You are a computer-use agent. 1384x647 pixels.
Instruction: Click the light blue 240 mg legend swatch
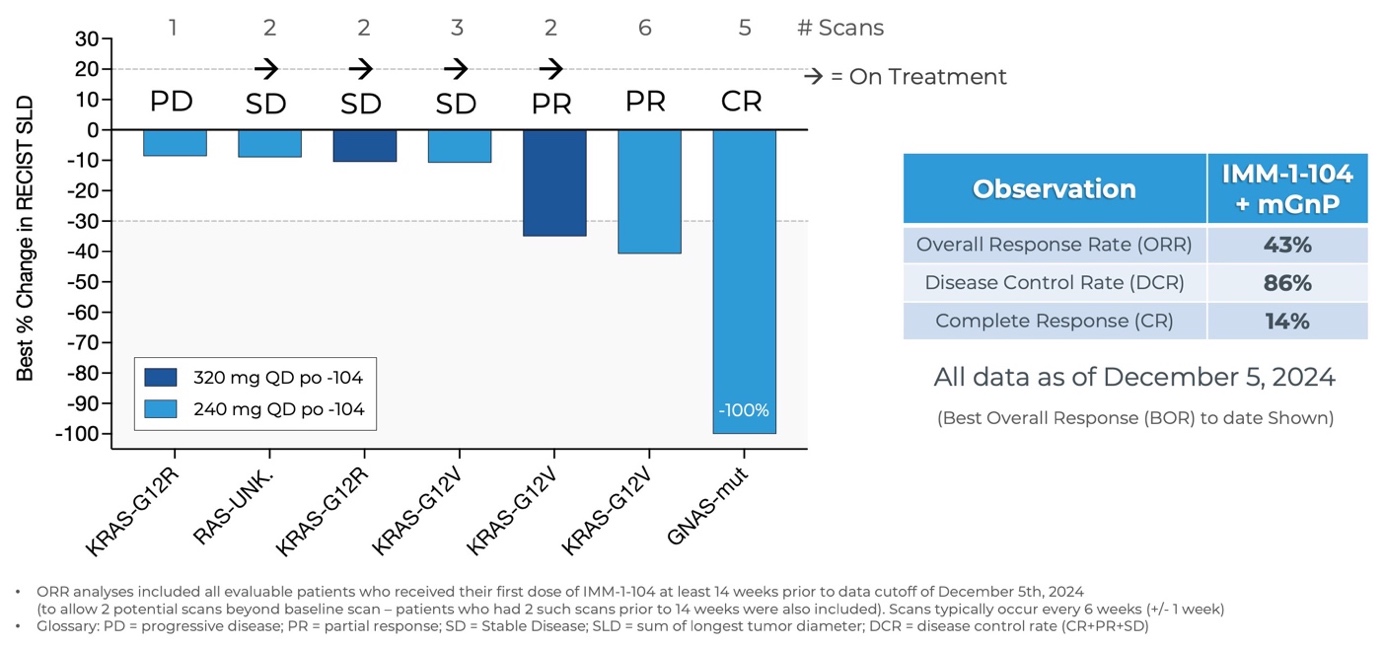(160, 409)
